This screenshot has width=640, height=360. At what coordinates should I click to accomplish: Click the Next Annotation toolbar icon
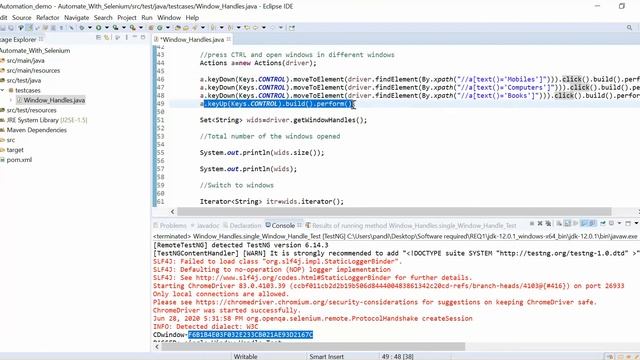click(213, 28)
